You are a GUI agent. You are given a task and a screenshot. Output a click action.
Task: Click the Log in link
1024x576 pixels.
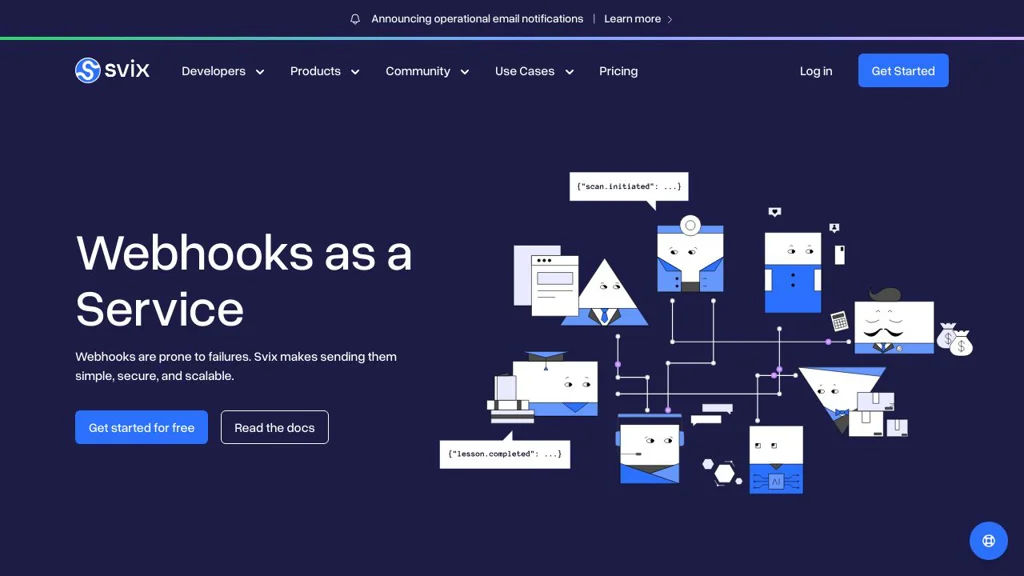(816, 71)
